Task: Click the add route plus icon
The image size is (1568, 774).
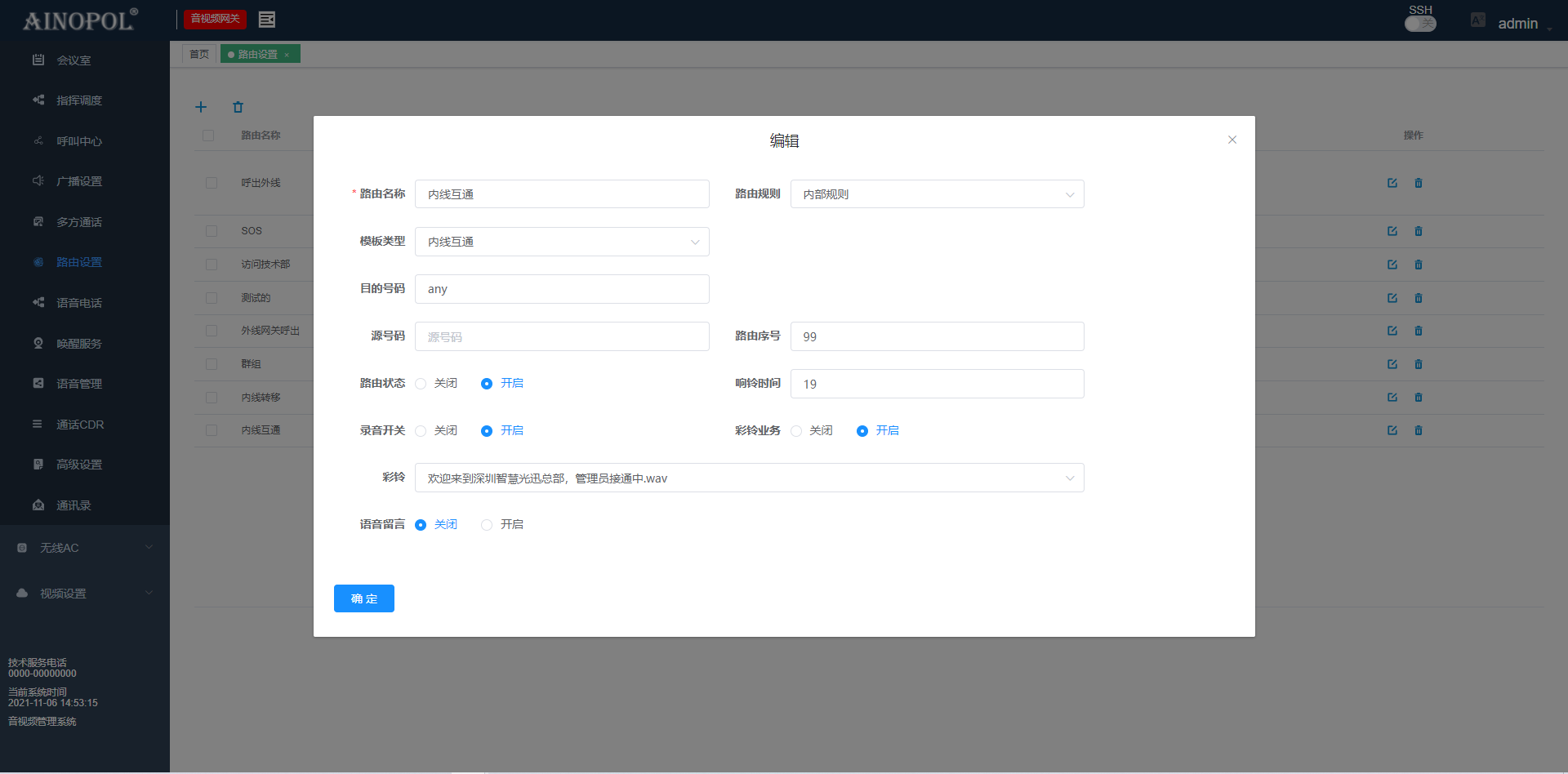Action: (201, 107)
